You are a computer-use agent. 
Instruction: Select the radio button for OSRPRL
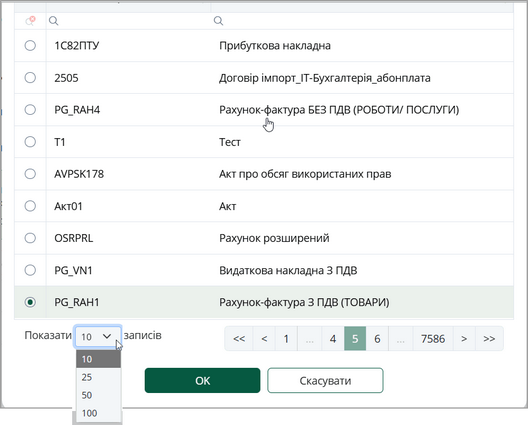30,238
